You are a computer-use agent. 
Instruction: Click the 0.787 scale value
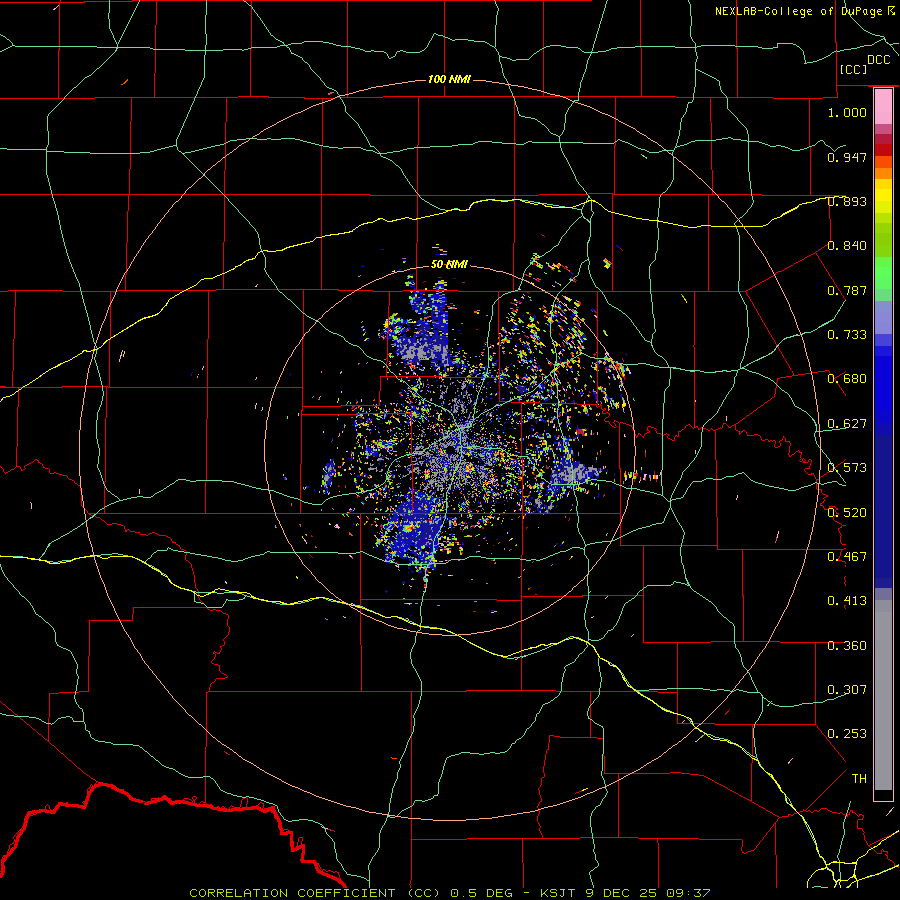(x=847, y=290)
